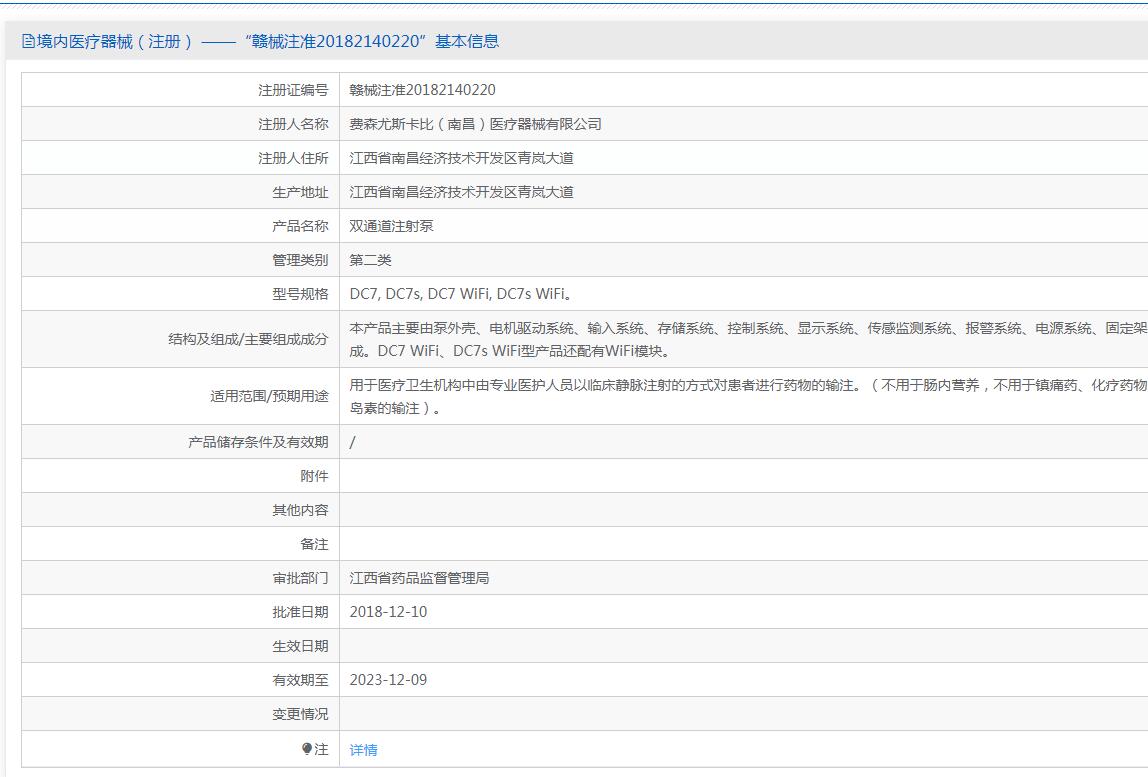The height and width of the screenshot is (777, 1148).
Task: Select product name 双通道注射泵
Action: click(x=391, y=226)
